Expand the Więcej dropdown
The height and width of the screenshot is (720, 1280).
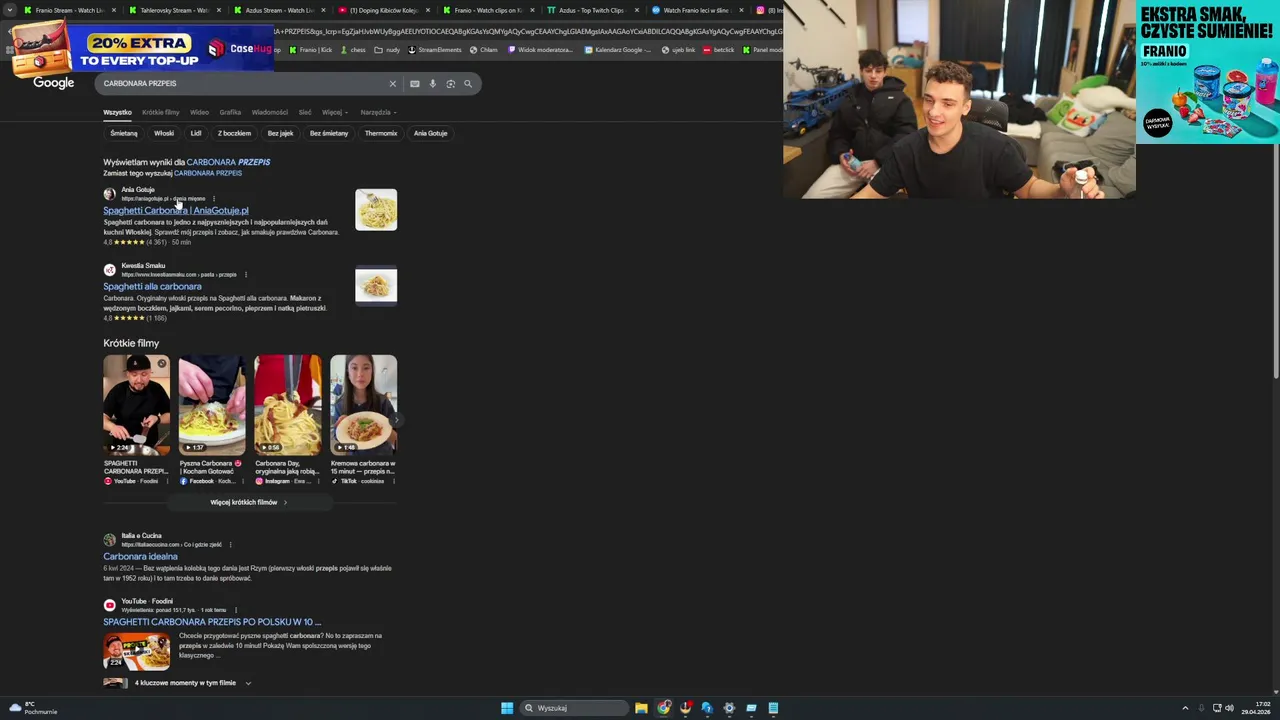(335, 112)
